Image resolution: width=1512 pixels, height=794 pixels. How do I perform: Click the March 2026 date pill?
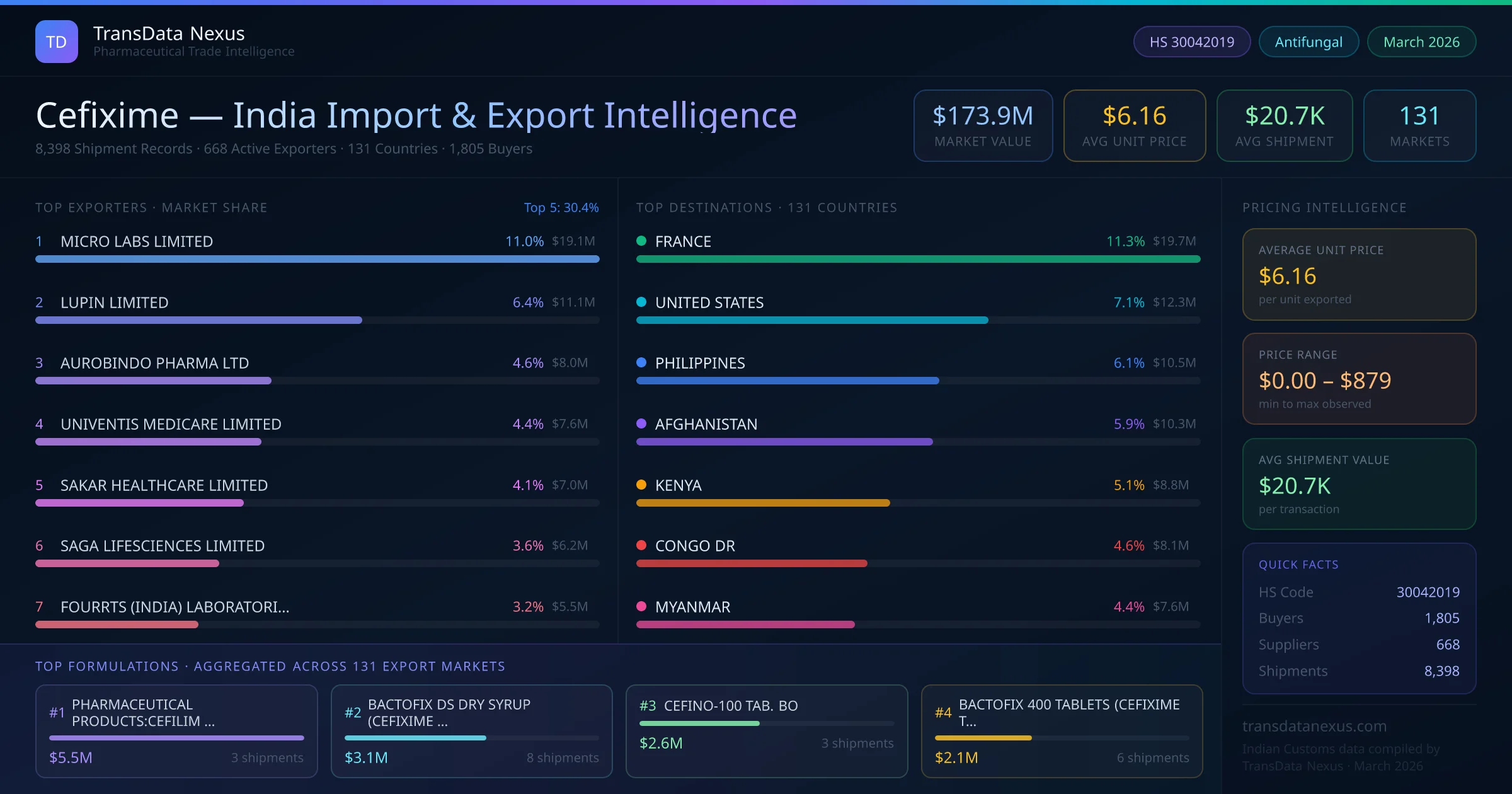click(x=1421, y=42)
